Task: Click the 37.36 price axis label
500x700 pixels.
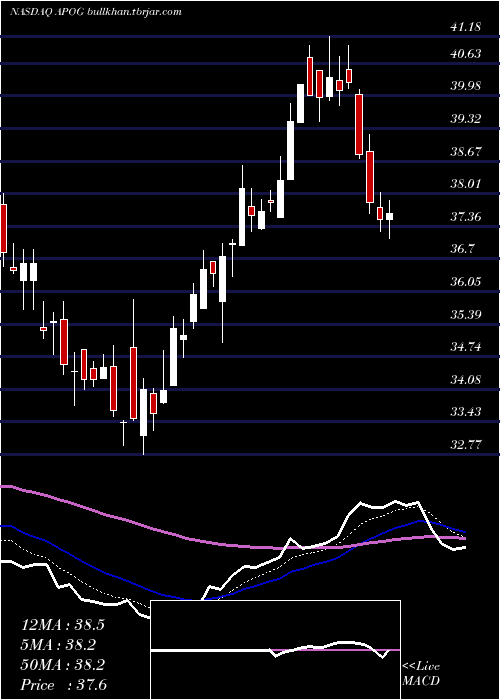Action: coord(466,217)
